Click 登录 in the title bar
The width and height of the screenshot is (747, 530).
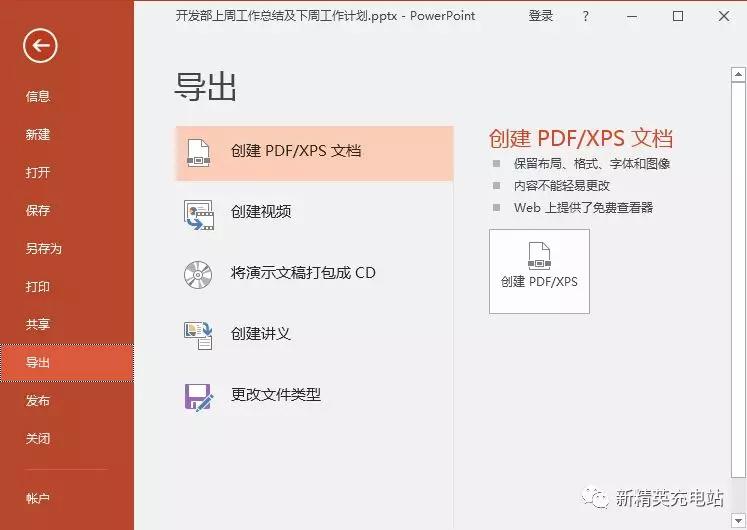(x=541, y=16)
